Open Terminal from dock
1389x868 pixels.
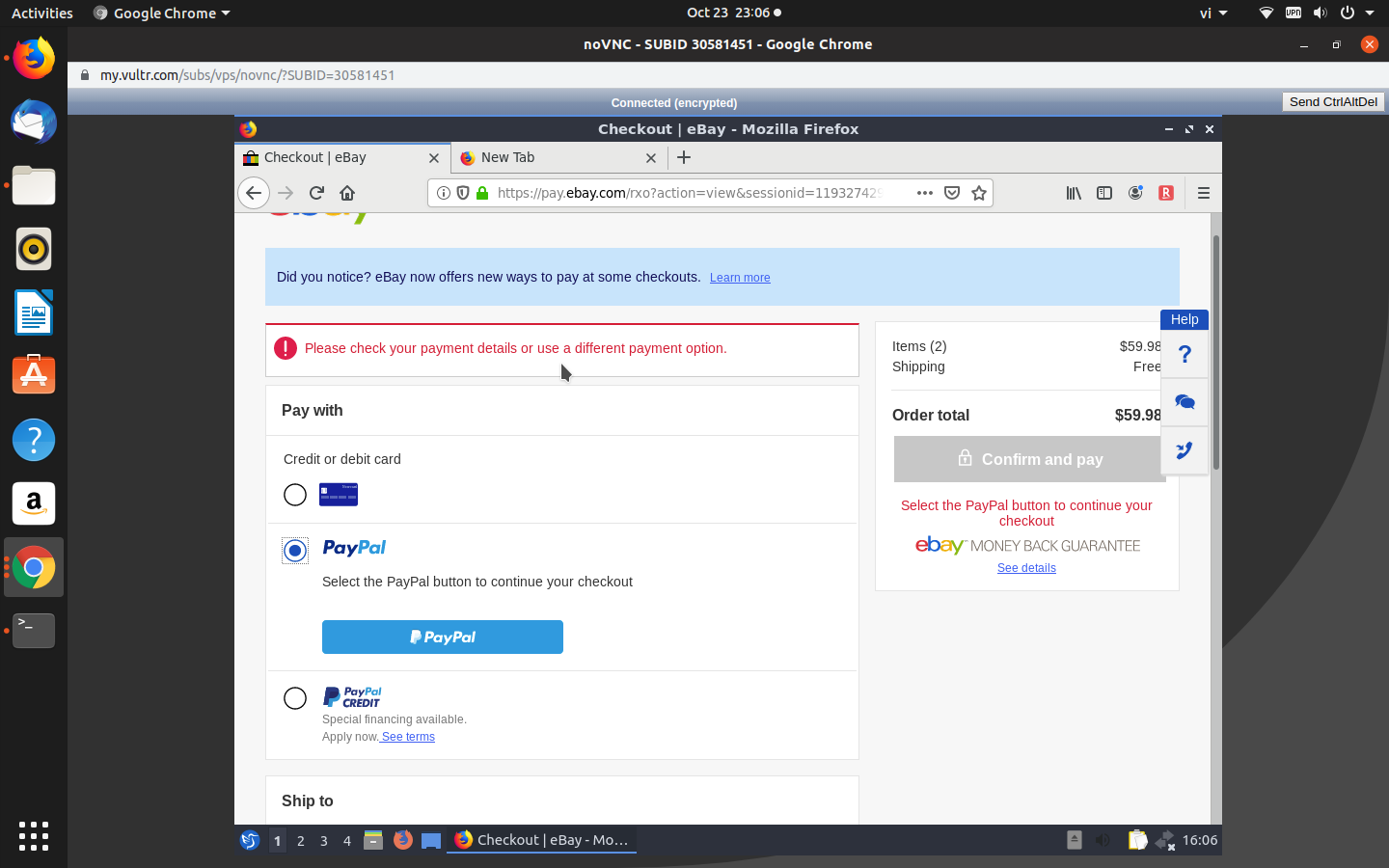pos(34,630)
